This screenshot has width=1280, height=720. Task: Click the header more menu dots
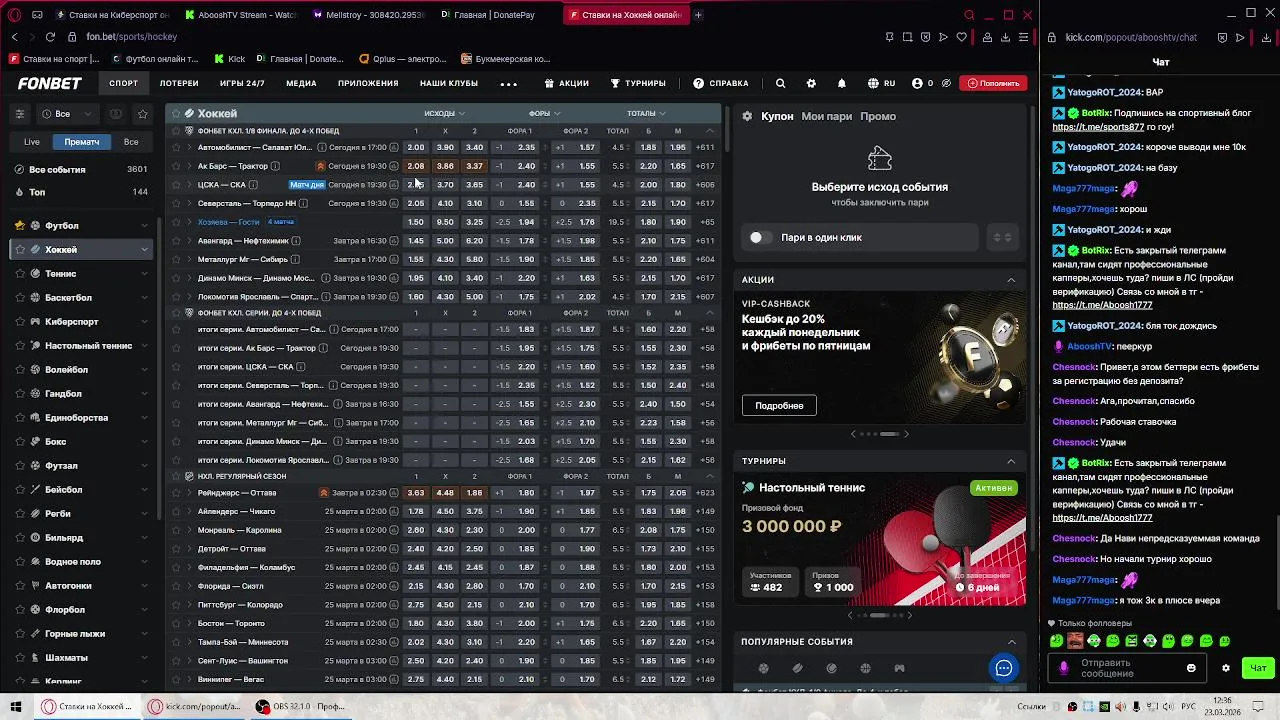pyautogui.click(x=509, y=84)
